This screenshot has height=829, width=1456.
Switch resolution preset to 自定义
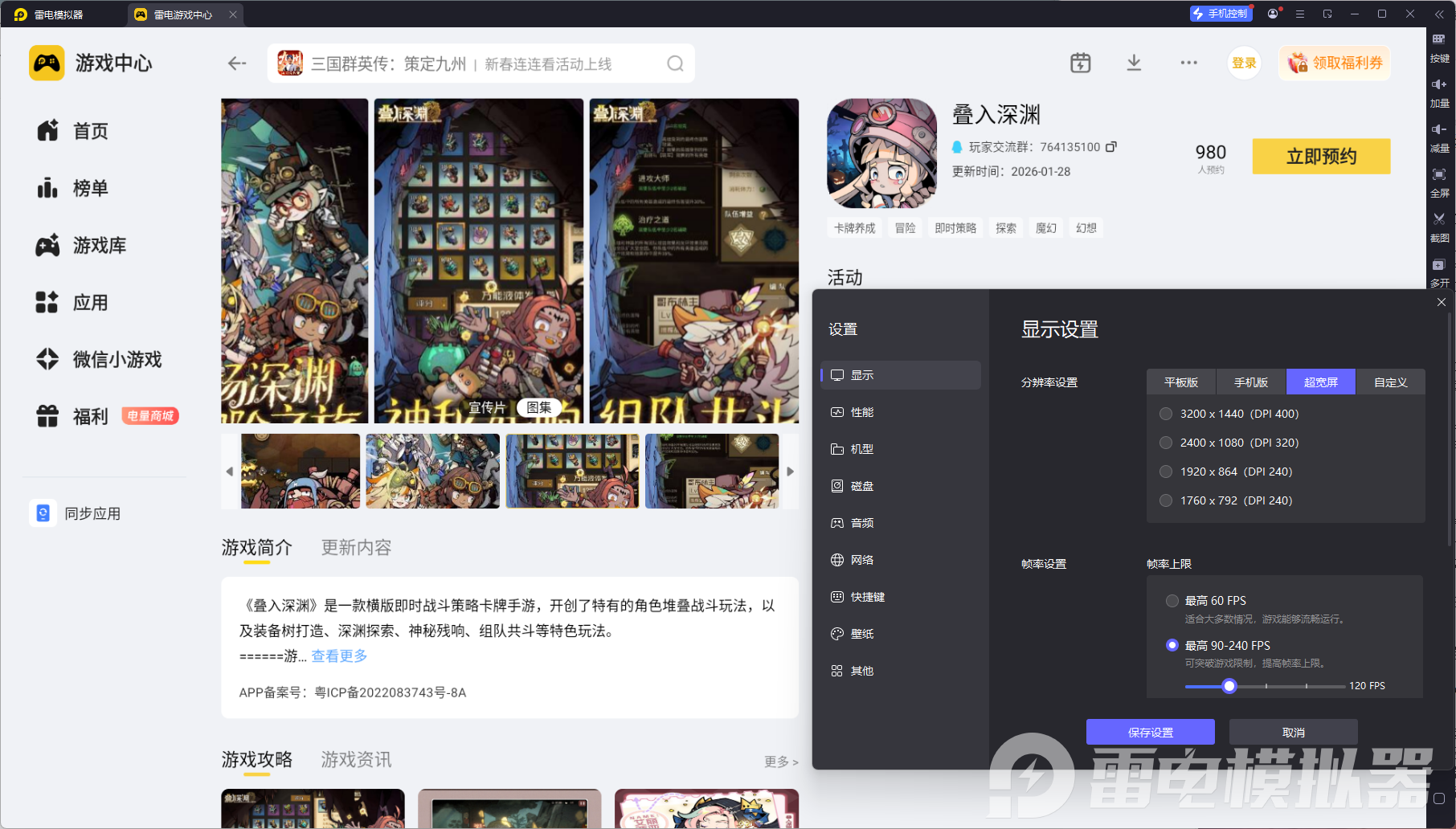click(1391, 382)
